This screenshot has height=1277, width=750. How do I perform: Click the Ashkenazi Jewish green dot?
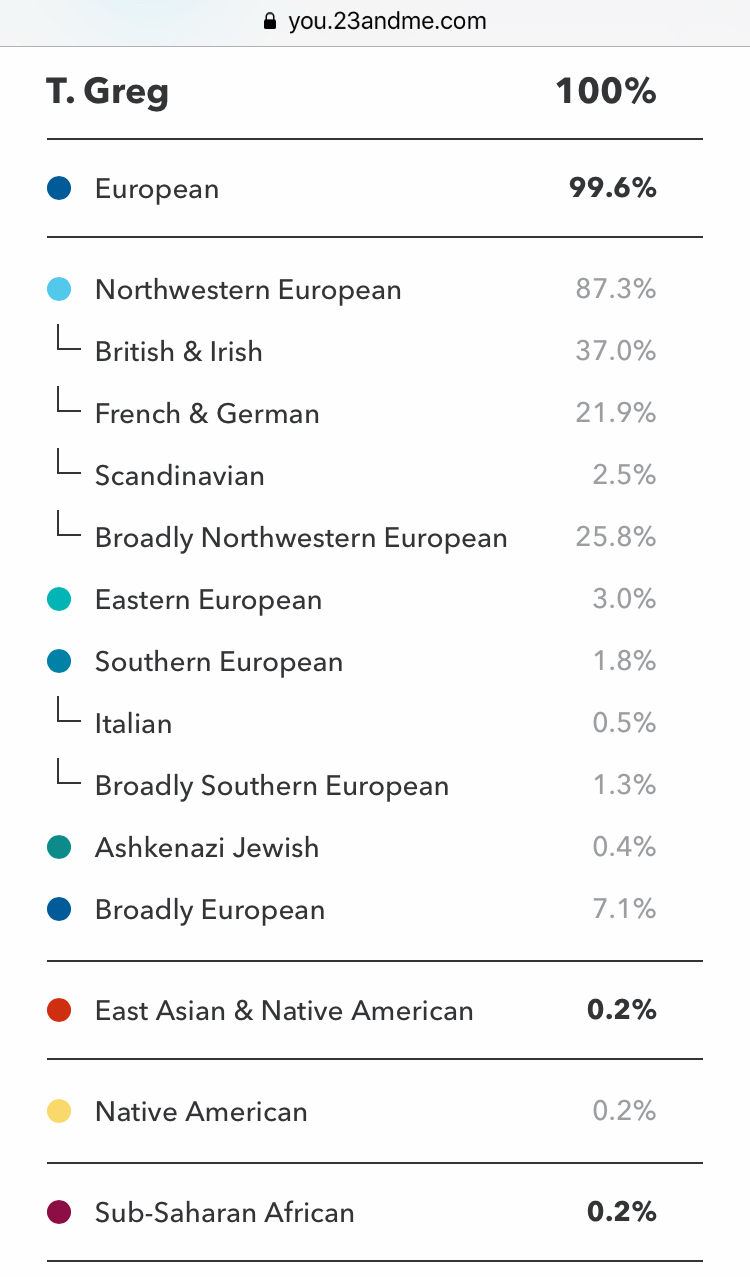[x=59, y=847]
